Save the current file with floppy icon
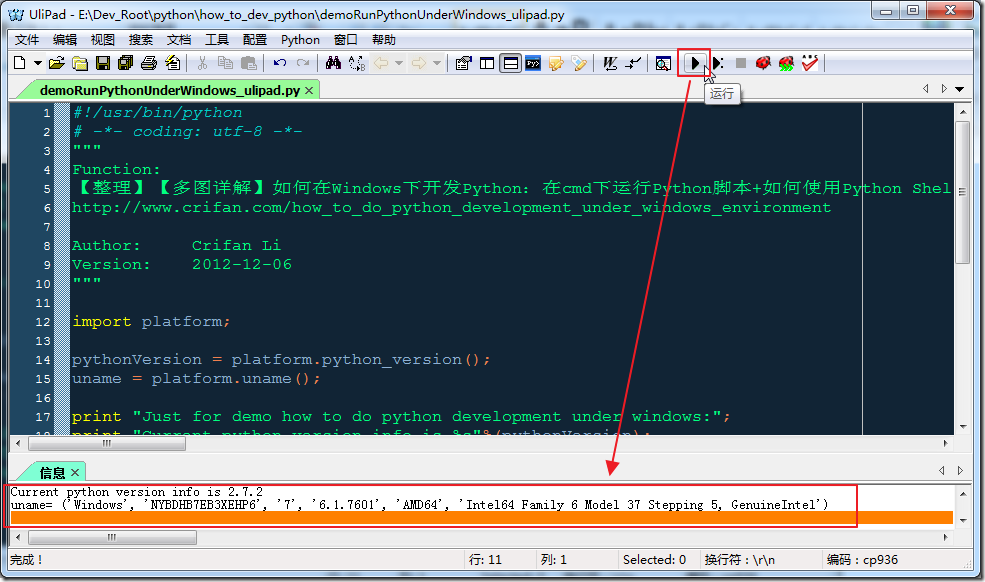The height and width of the screenshot is (582, 985). click(103, 63)
